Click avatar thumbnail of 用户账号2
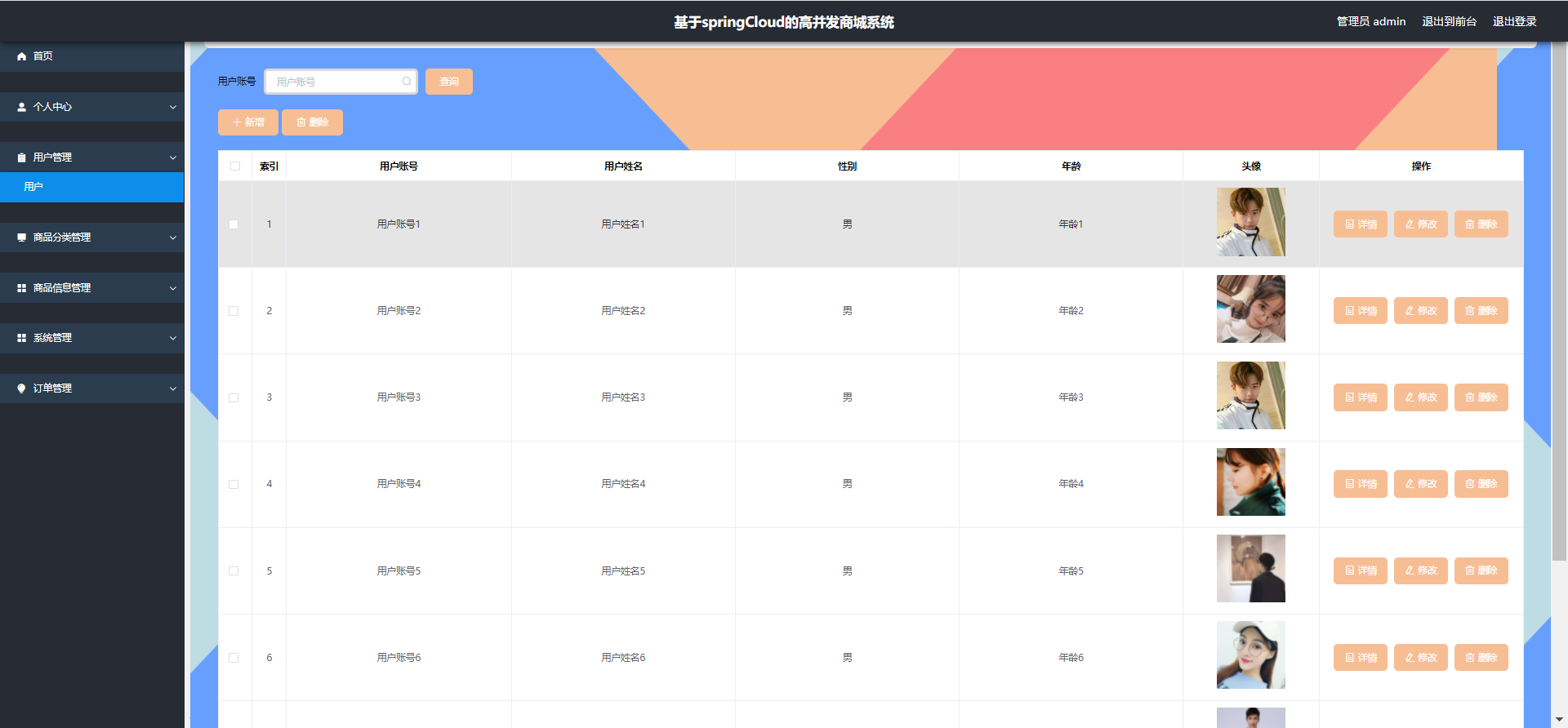The image size is (1568, 728). click(1251, 309)
